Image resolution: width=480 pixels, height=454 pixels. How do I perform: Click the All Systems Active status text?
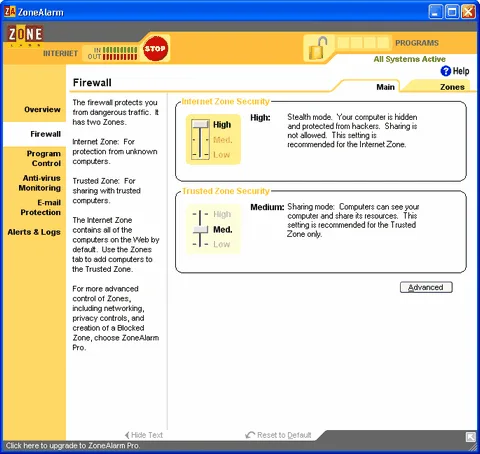[409, 59]
